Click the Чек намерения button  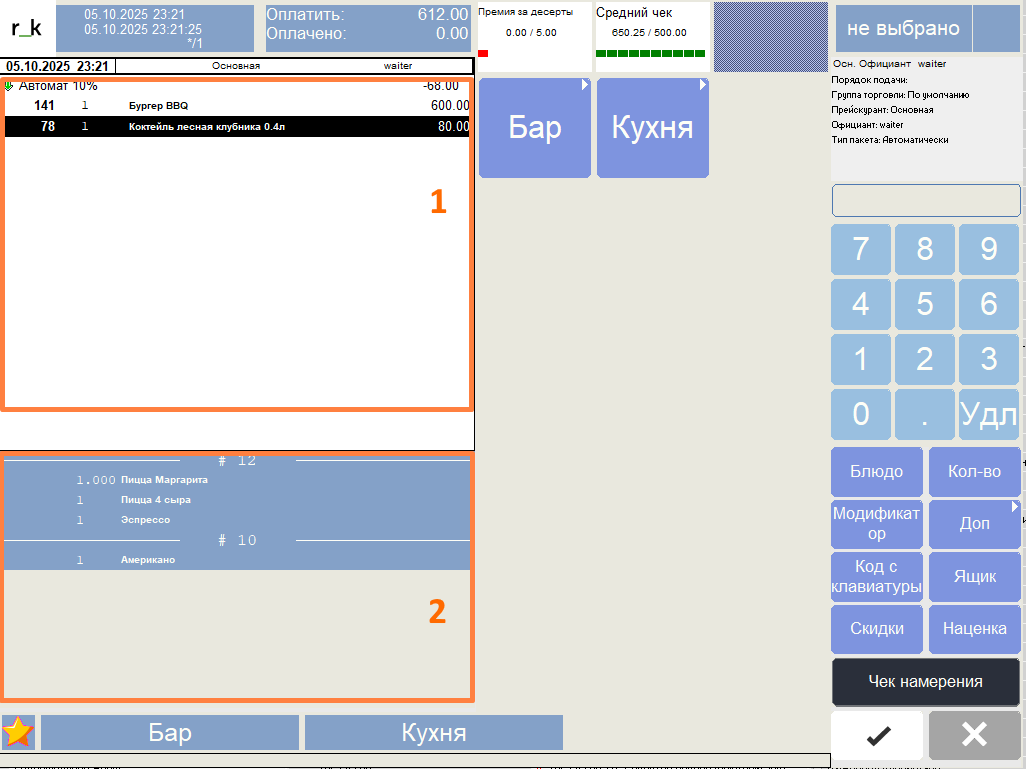click(x=925, y=681)
